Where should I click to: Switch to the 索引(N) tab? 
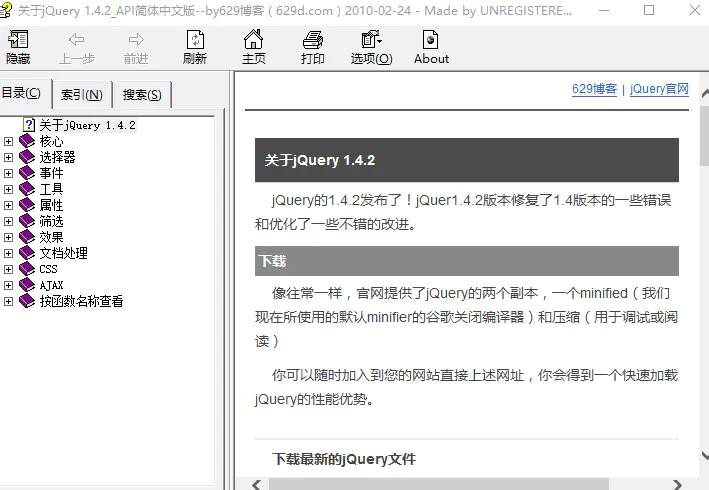81,95
